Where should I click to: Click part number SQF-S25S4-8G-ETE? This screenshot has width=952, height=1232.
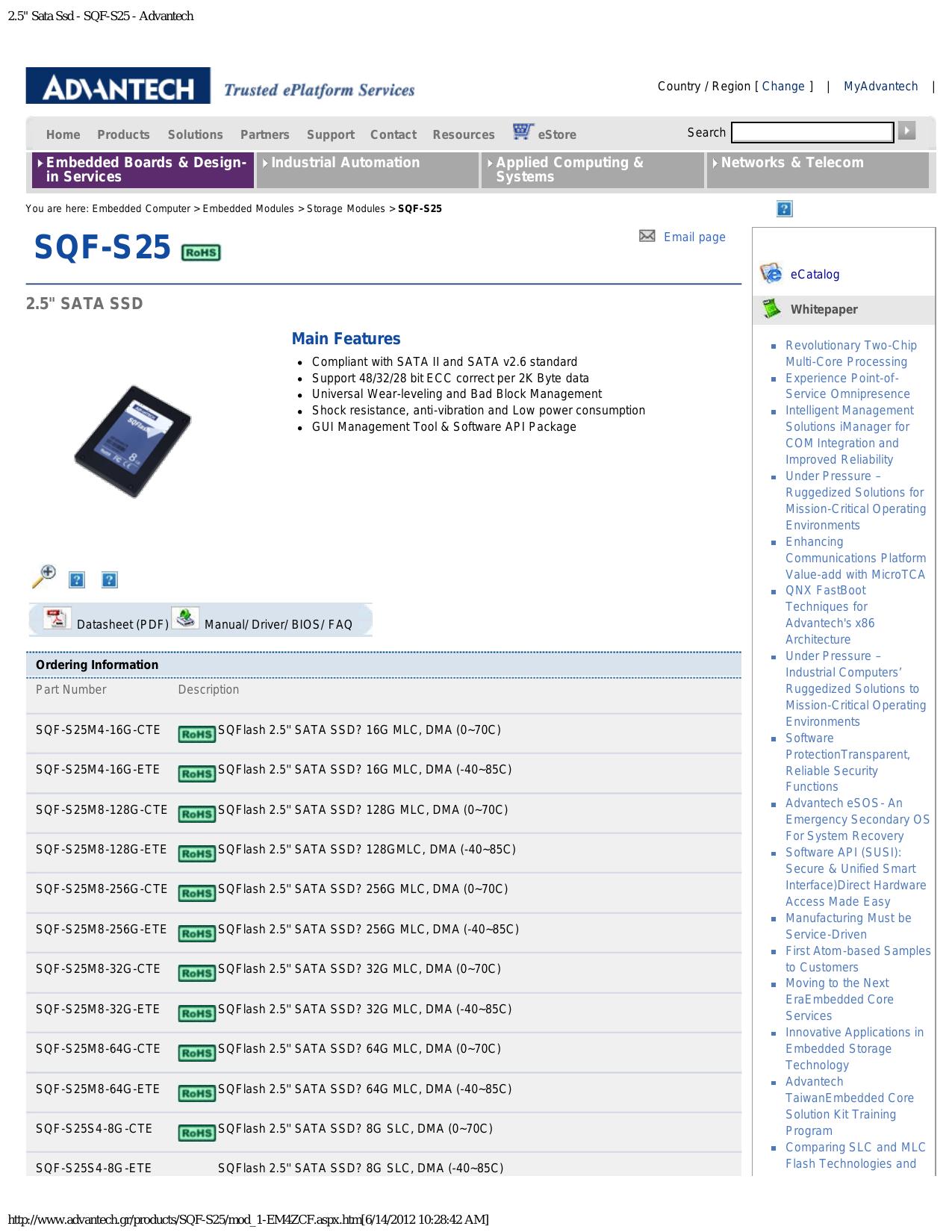point(93,1168)
